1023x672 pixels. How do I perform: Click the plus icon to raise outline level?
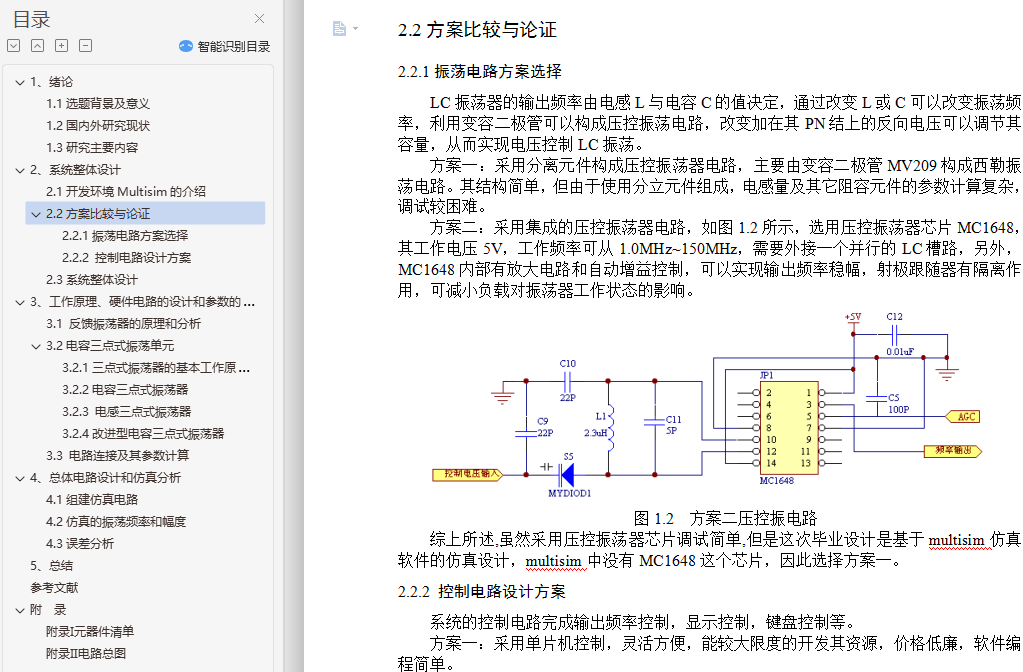coord(61,46)
